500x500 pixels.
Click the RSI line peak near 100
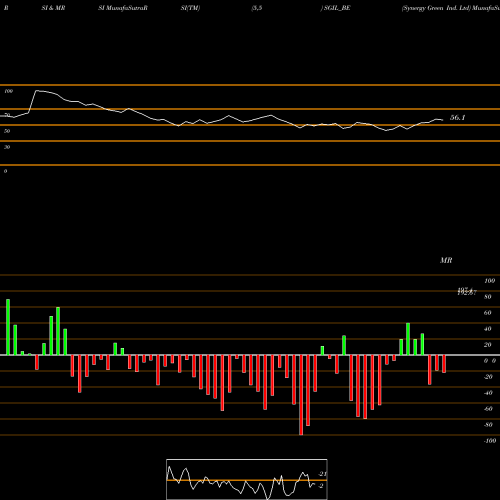pyautogui.click(x=37, y=91)
